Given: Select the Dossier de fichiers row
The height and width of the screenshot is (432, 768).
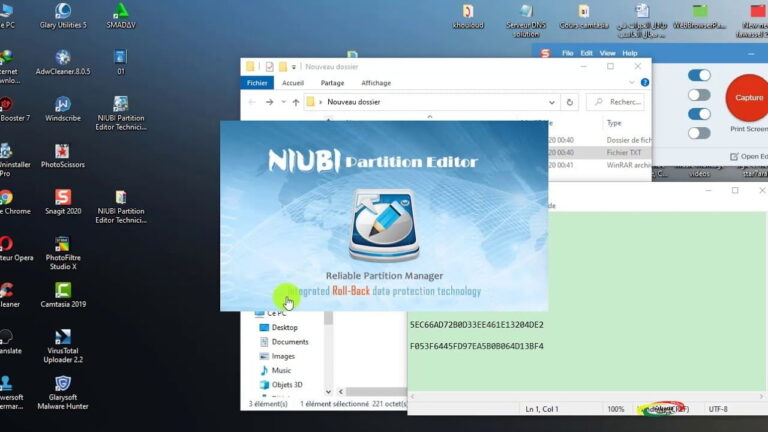Looking at the screenshot, I should [600, 140].
